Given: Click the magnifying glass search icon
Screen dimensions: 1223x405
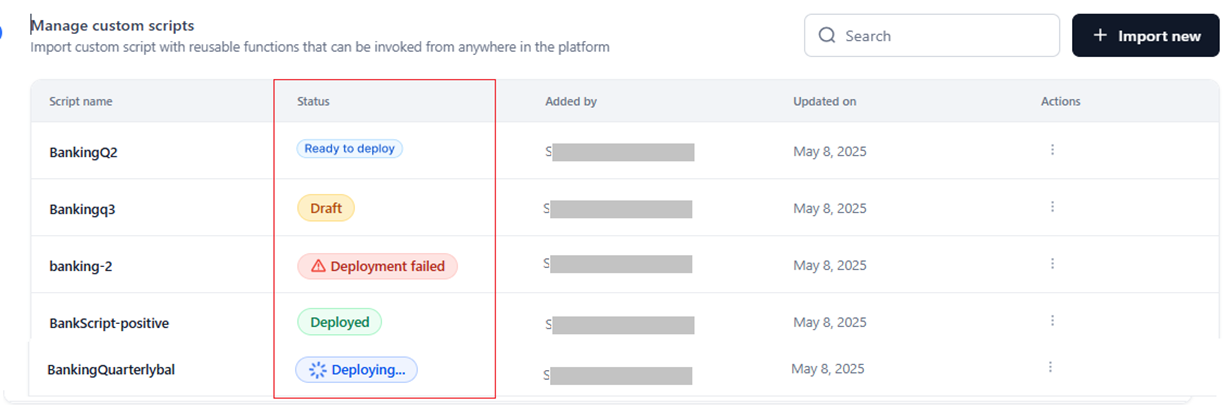Looking at the screenshot, I should click(x=827, y=36).
